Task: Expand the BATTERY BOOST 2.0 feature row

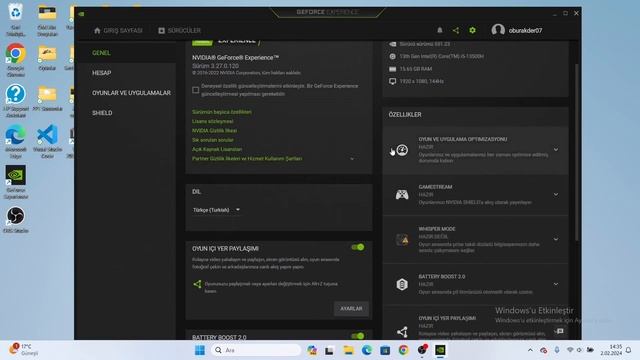Action: click(x=556, y=284)
